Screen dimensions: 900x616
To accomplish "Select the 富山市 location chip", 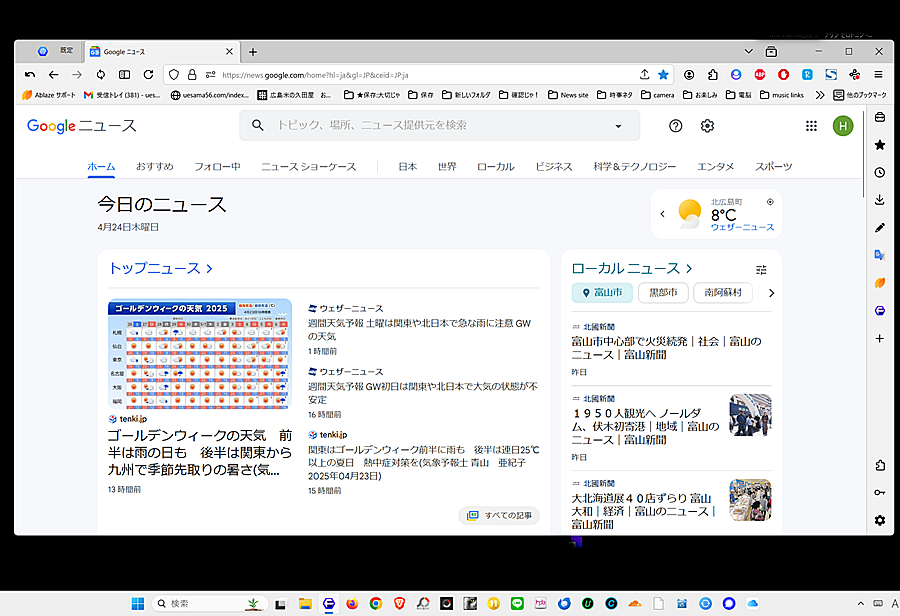I will point(602,293).
